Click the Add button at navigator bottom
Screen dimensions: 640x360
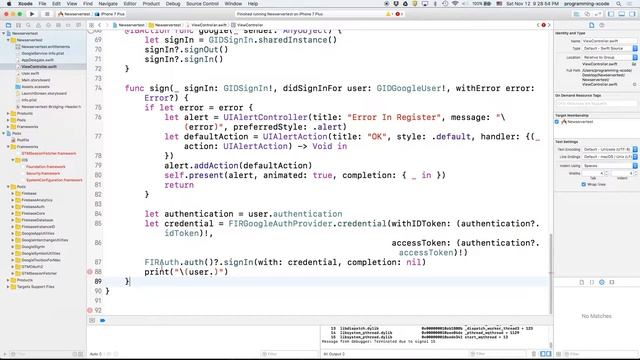pos(5,354)
